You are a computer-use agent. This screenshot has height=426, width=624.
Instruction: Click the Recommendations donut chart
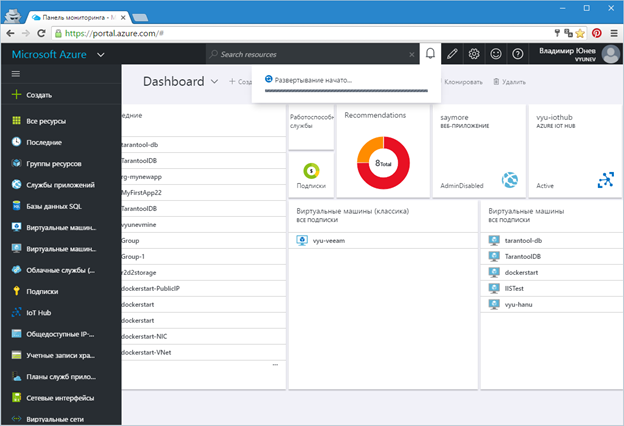[383, 163]
